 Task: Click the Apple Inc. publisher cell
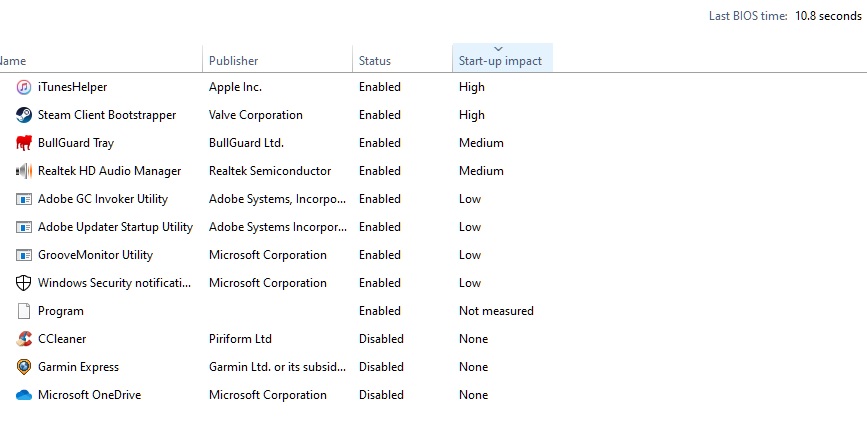tap(236, 87)
